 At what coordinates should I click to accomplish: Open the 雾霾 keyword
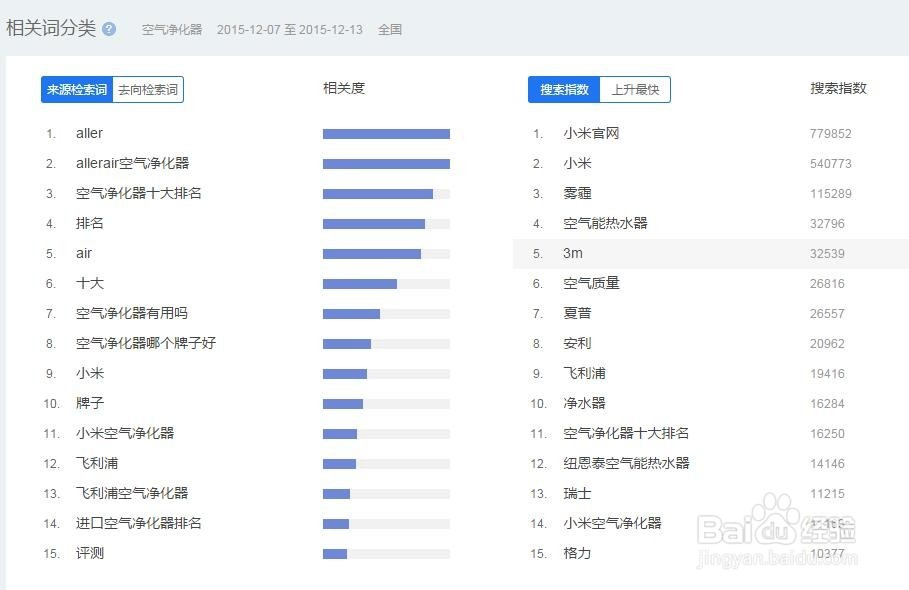577,193
